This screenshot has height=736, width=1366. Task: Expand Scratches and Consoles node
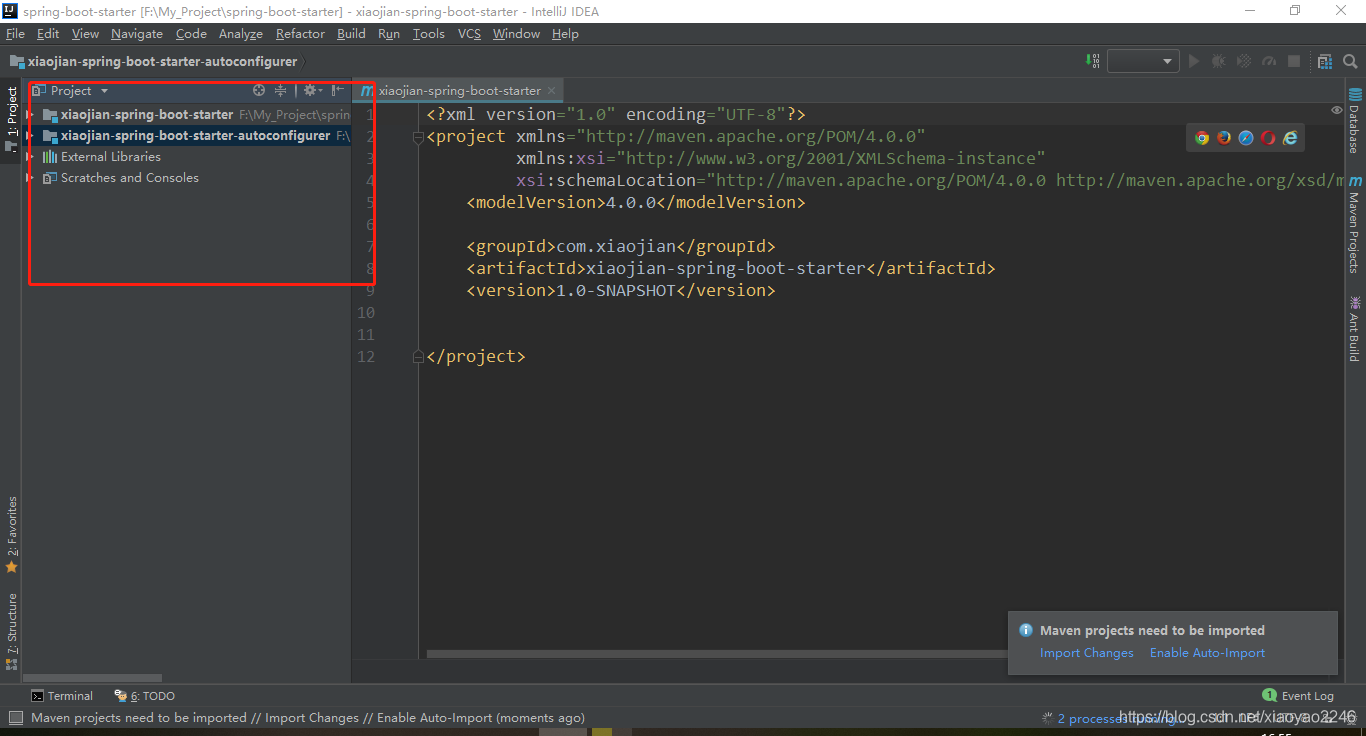pyautogui.click(x=31, y=178)
